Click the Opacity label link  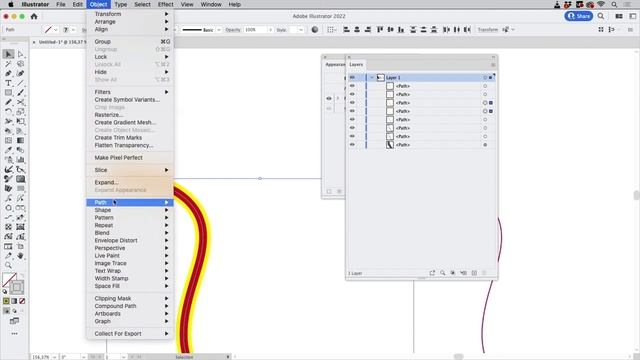(233, 30)
